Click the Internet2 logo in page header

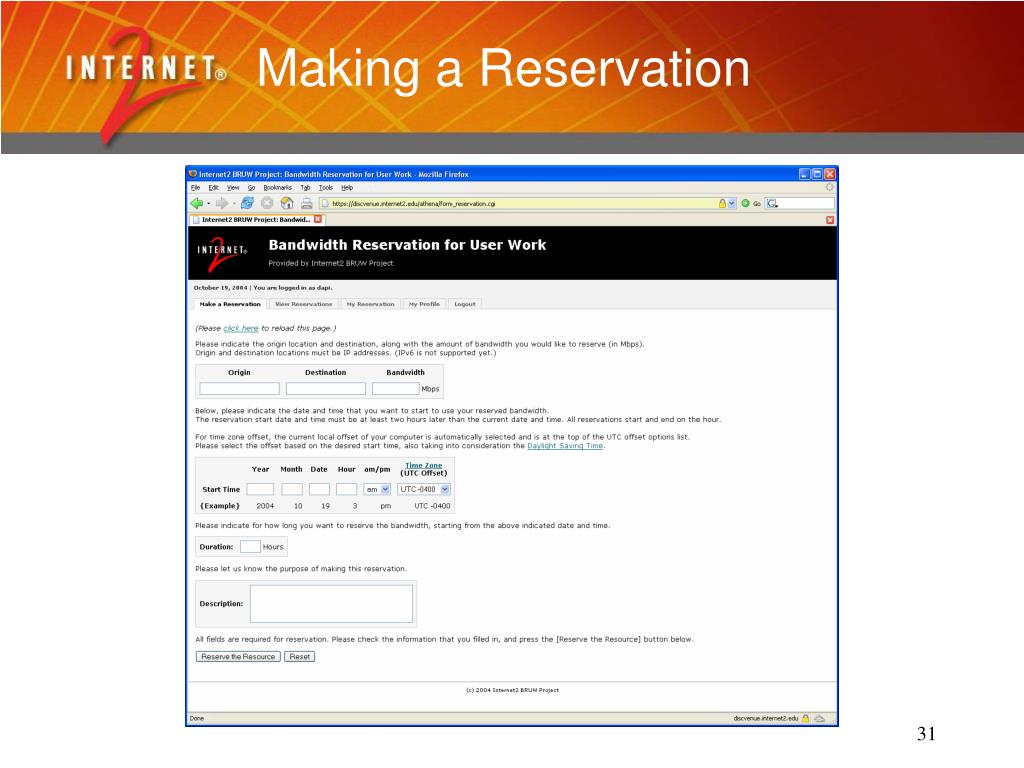[x=222, y=254]
